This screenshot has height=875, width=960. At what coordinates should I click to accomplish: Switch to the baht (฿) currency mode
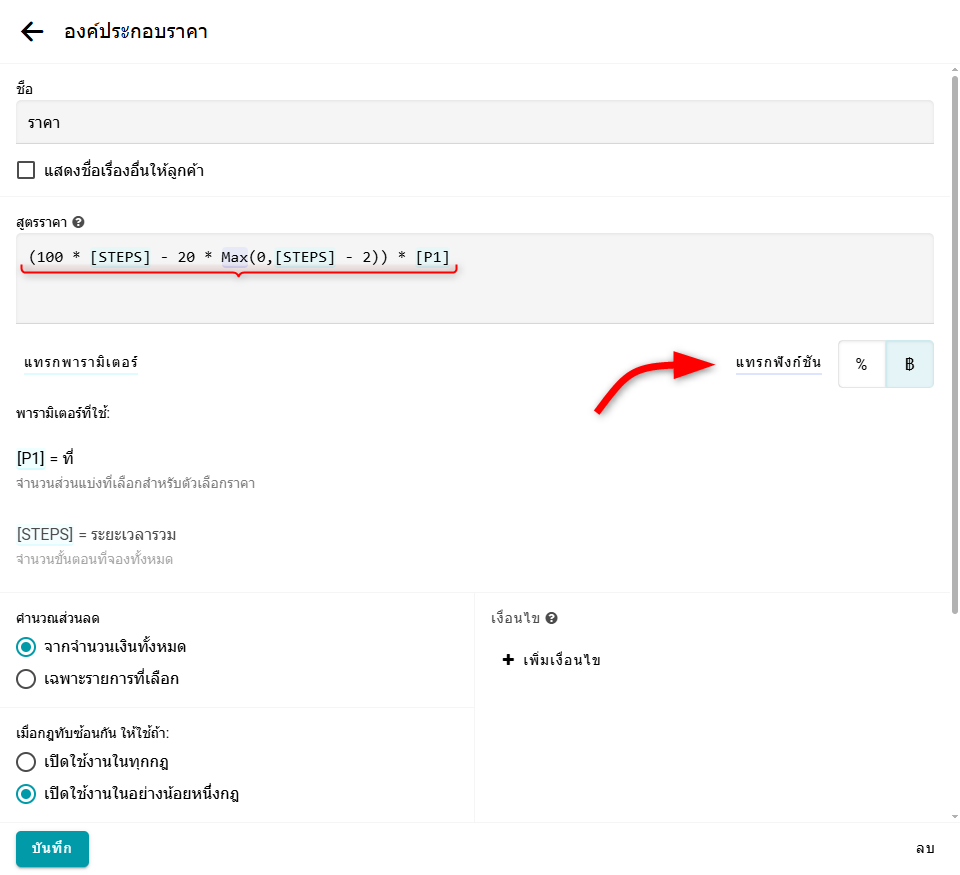click(909, 364)
